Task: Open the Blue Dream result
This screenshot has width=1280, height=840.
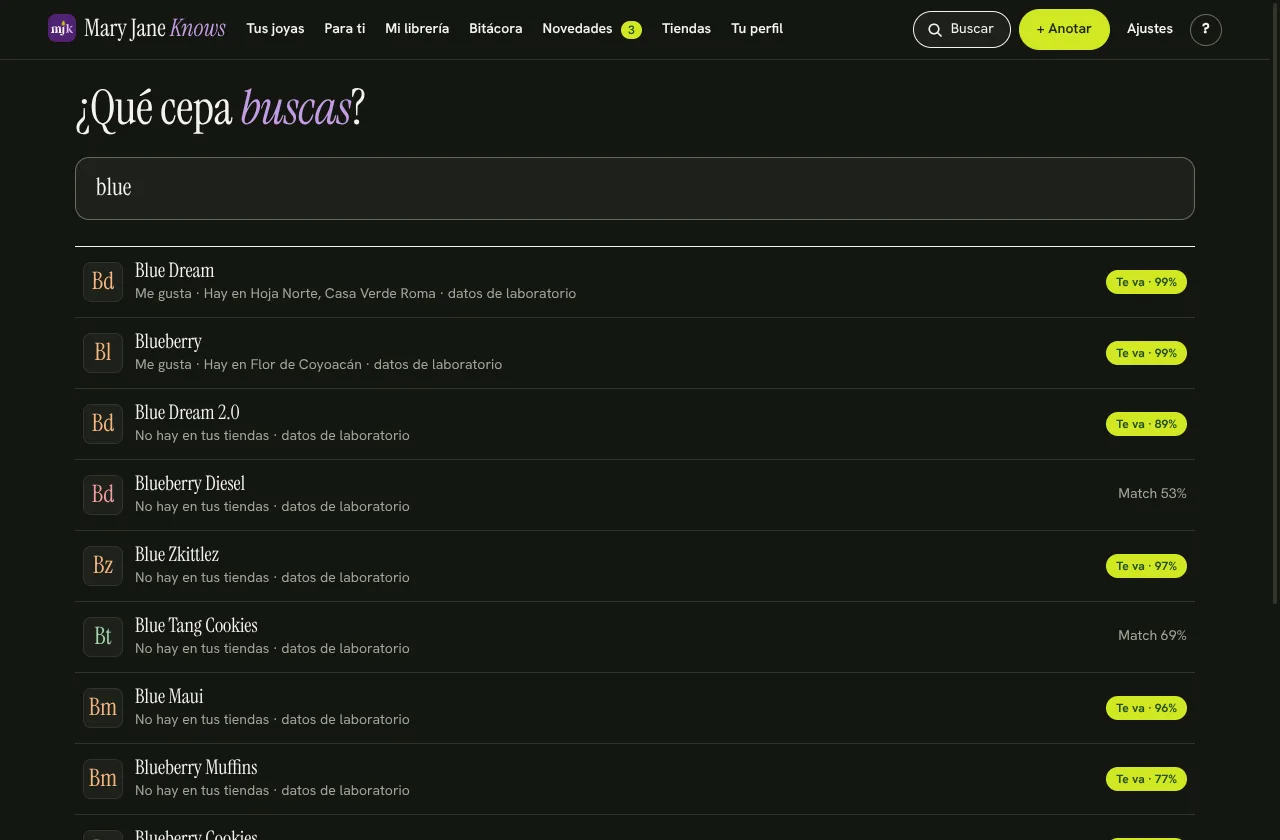Action: pyautogui.click(x=635, y=282)
